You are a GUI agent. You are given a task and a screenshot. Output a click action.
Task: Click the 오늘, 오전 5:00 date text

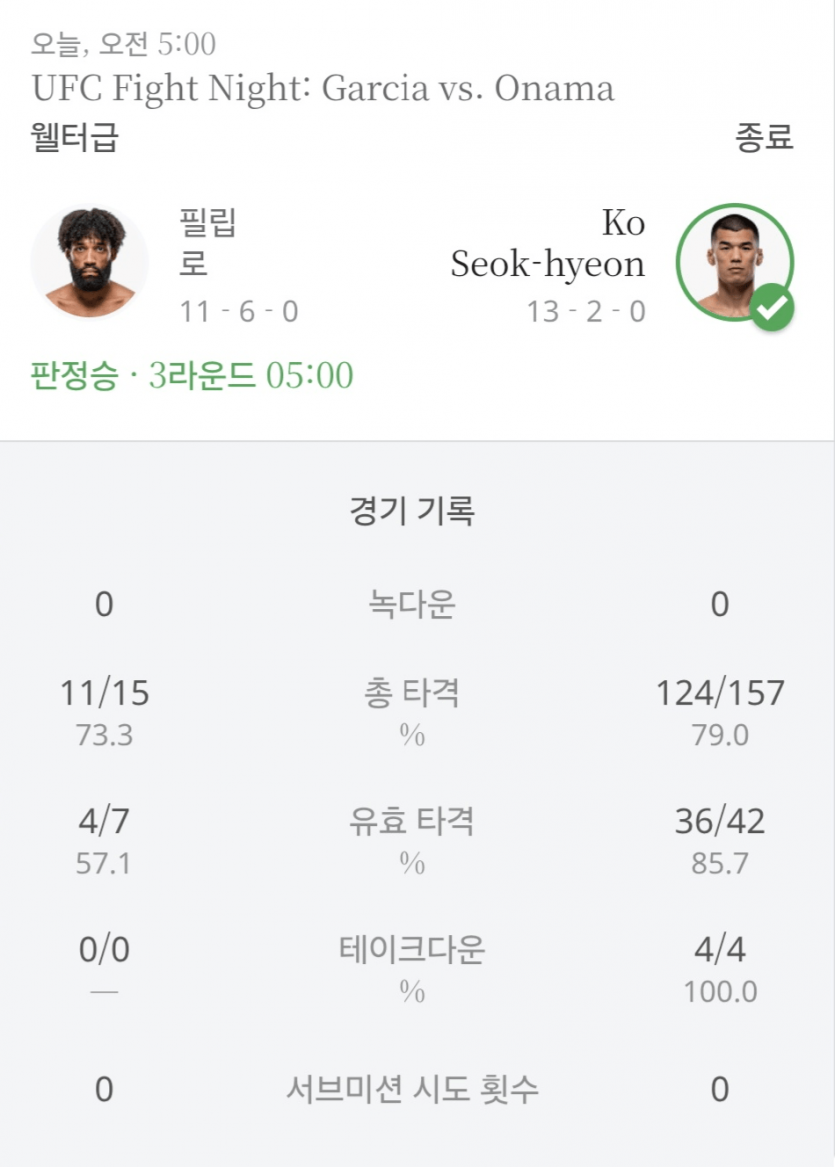pyautogui.click(x=123, y=44)
